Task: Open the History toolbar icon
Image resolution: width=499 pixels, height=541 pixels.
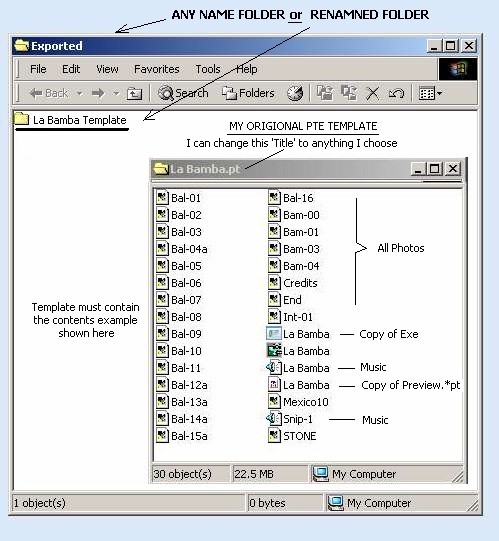Action: pyautogui.click(x=295, y=93)
